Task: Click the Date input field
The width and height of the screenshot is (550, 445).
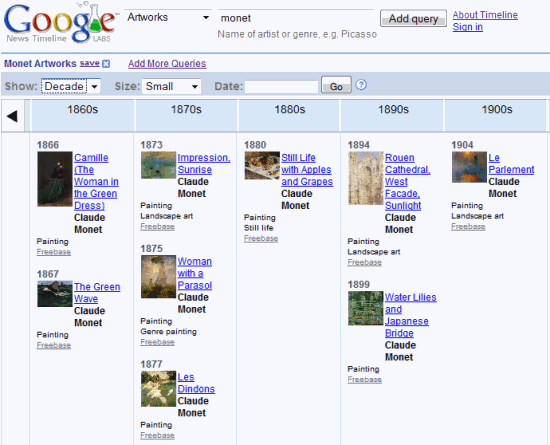Action: [x=281, y=87]
